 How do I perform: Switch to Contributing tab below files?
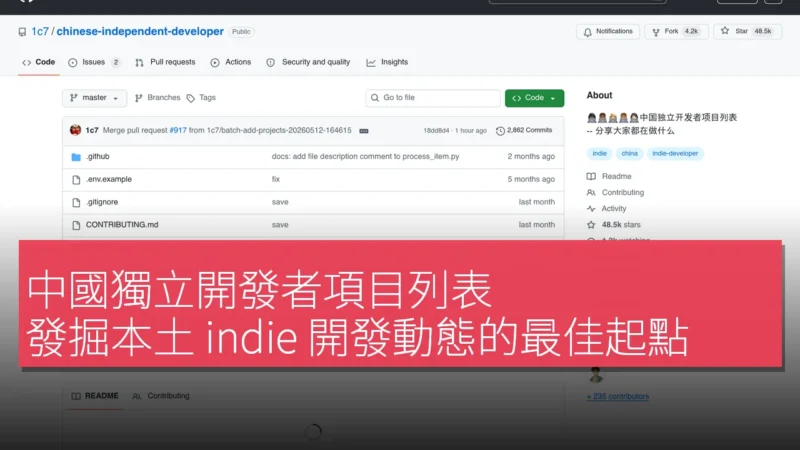(161, 396)
